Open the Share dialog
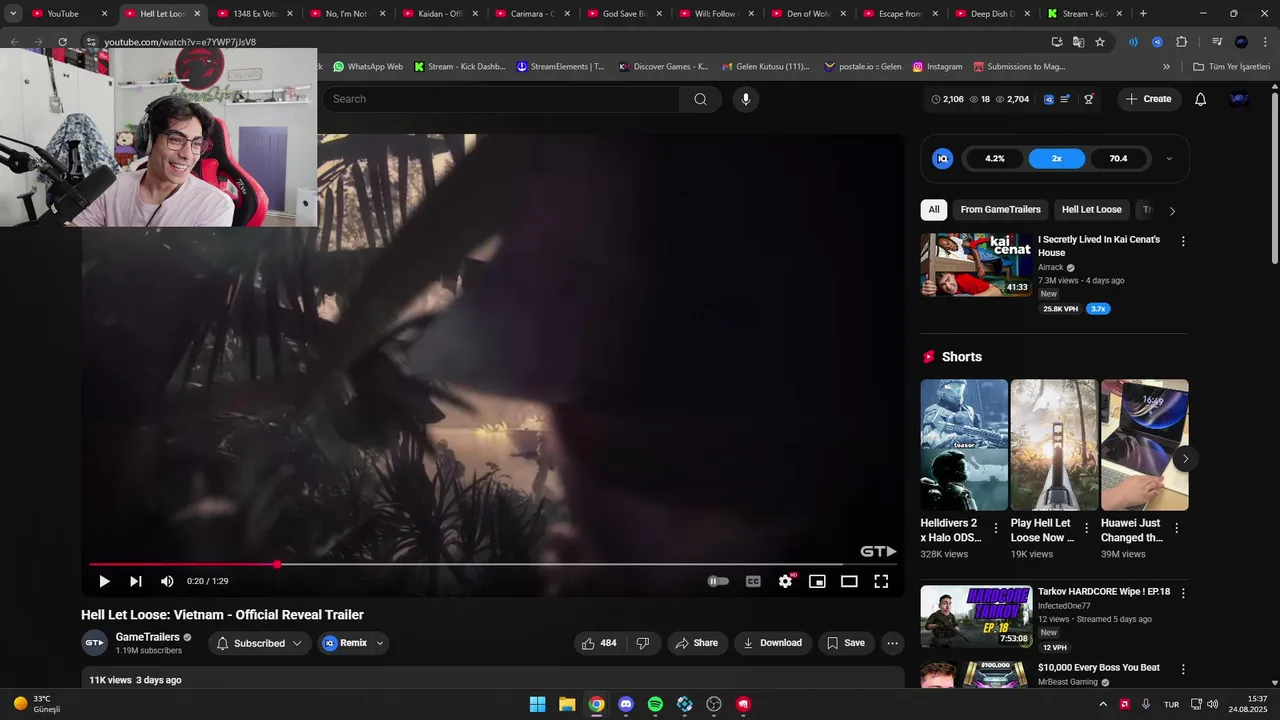Viewport: 1280px width, 720px height. [x=696, y=643]
